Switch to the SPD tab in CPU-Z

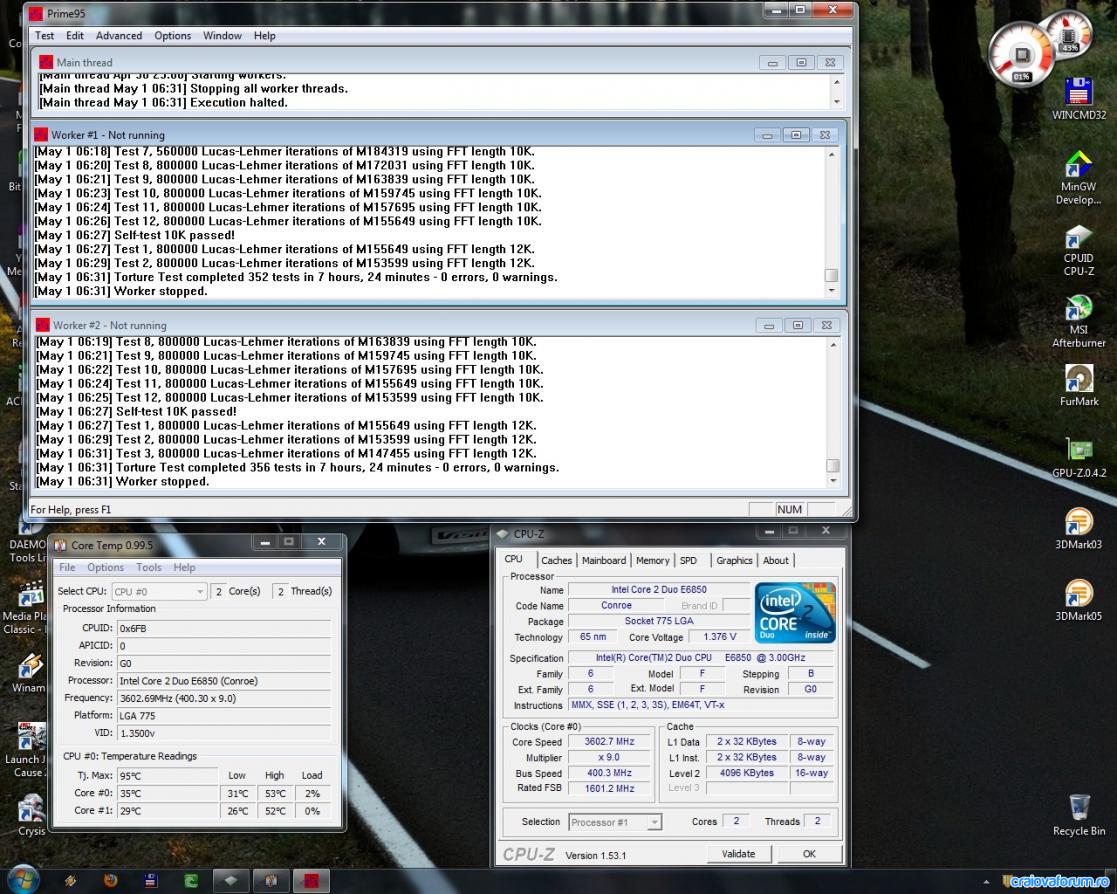point(688,561)
